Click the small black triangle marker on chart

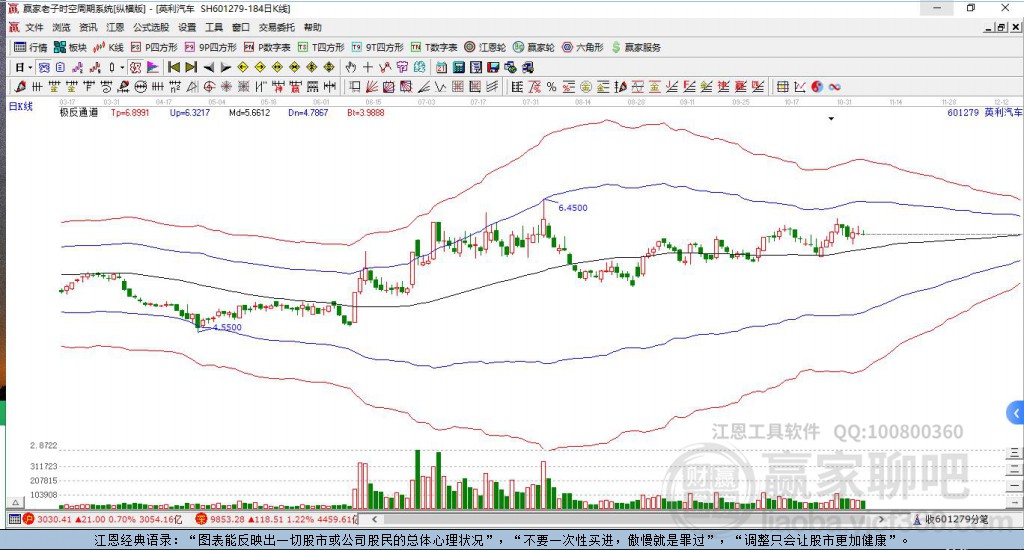click(x=831, y=119)
